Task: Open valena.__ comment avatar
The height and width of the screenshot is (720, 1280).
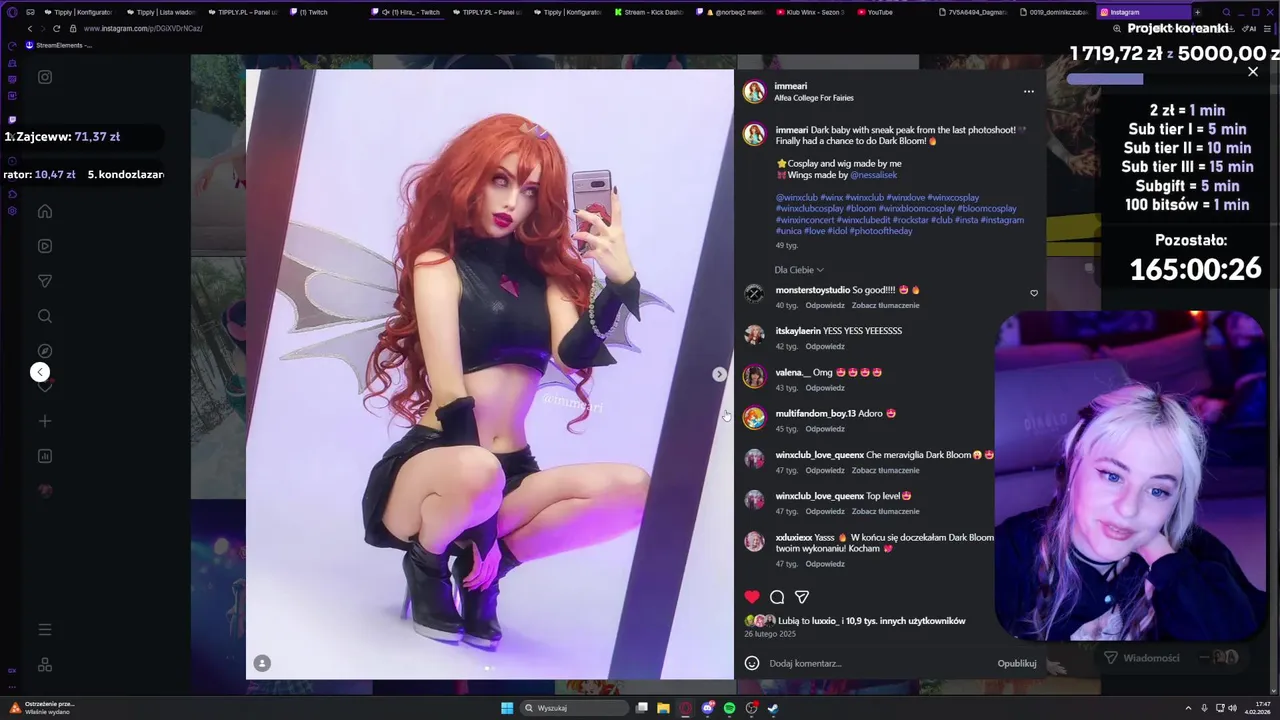Action: [754, 376]
